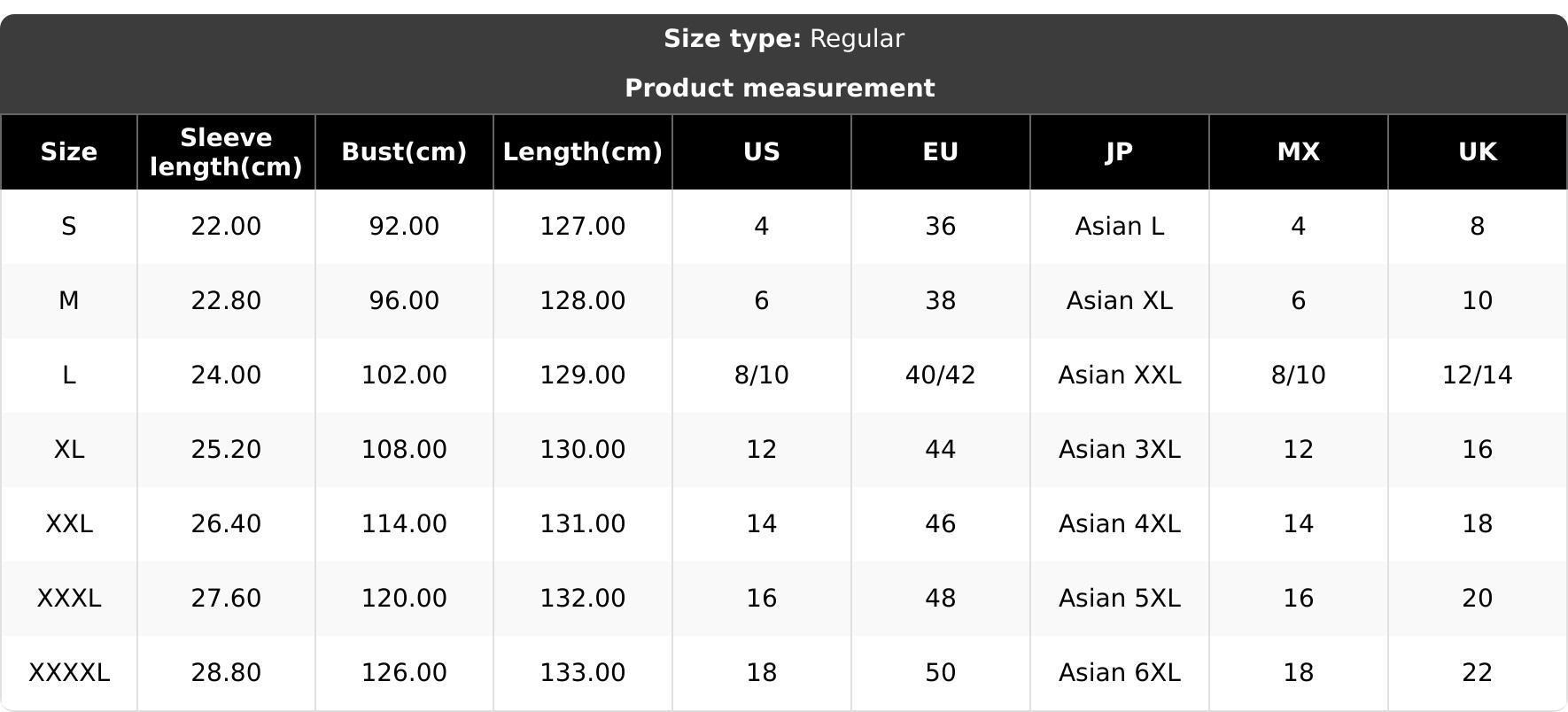The width and height of the screenshot is (1568, 712).
Task: Click the UK column header
Action: click(1478, 152)
